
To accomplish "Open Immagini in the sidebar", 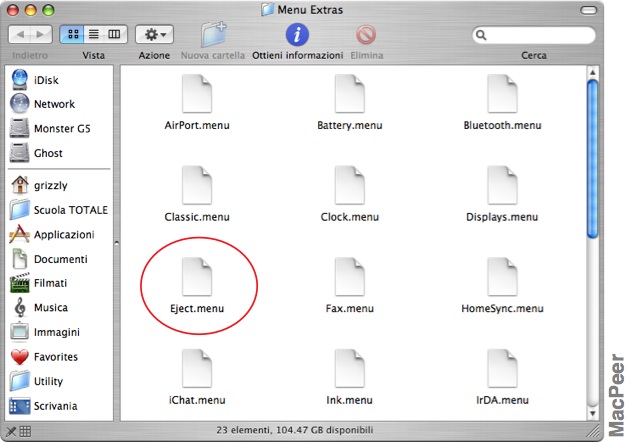I will click(x=45, y=332).
